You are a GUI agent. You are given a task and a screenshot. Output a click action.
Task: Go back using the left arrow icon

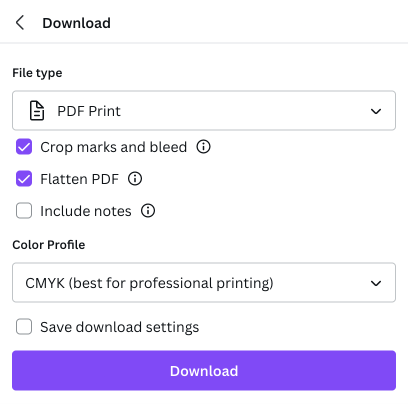click(20, 23)
